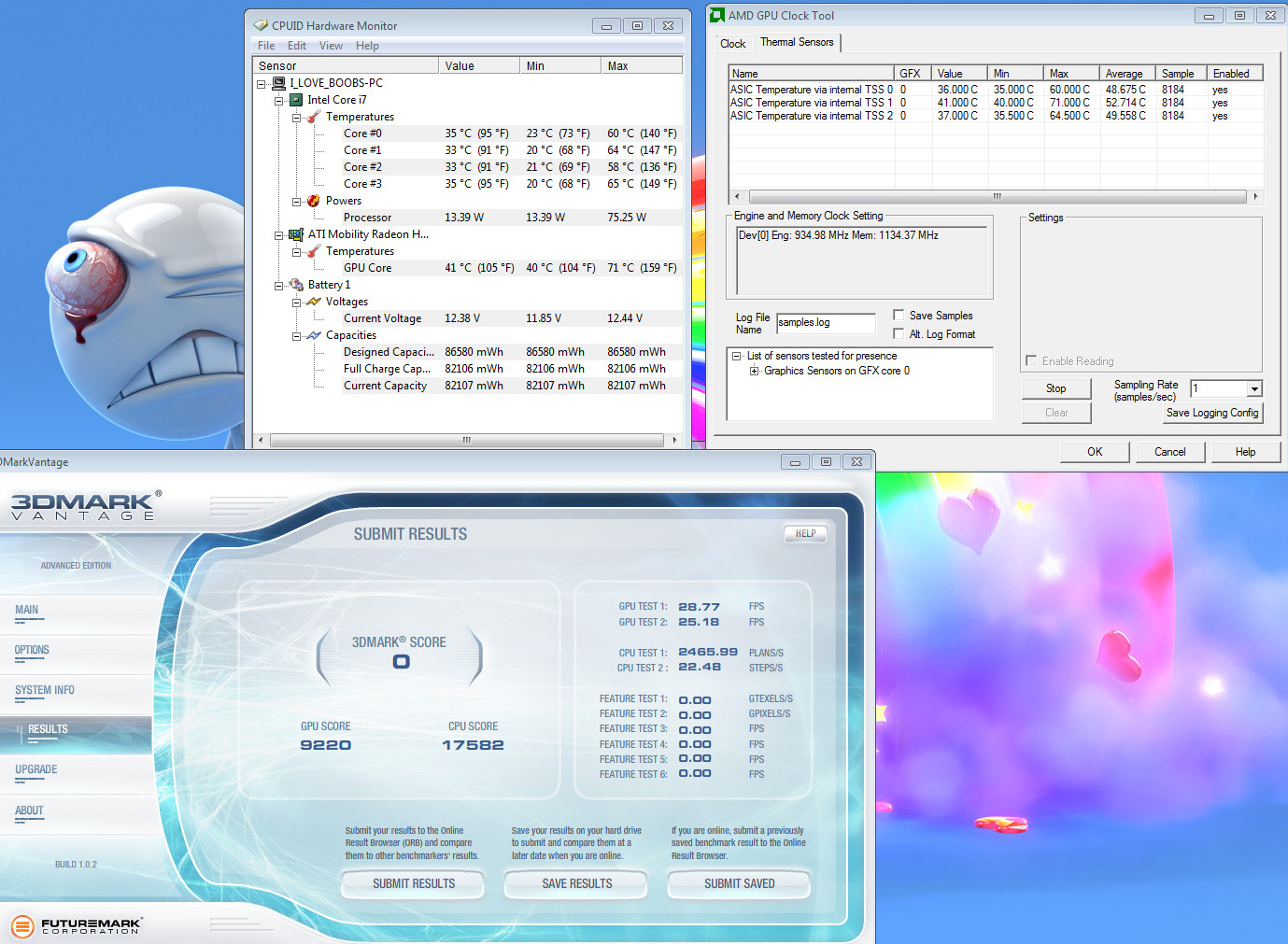1288x944 pixels.
Task: Click the Average column header
Action: coord(1126,74)
